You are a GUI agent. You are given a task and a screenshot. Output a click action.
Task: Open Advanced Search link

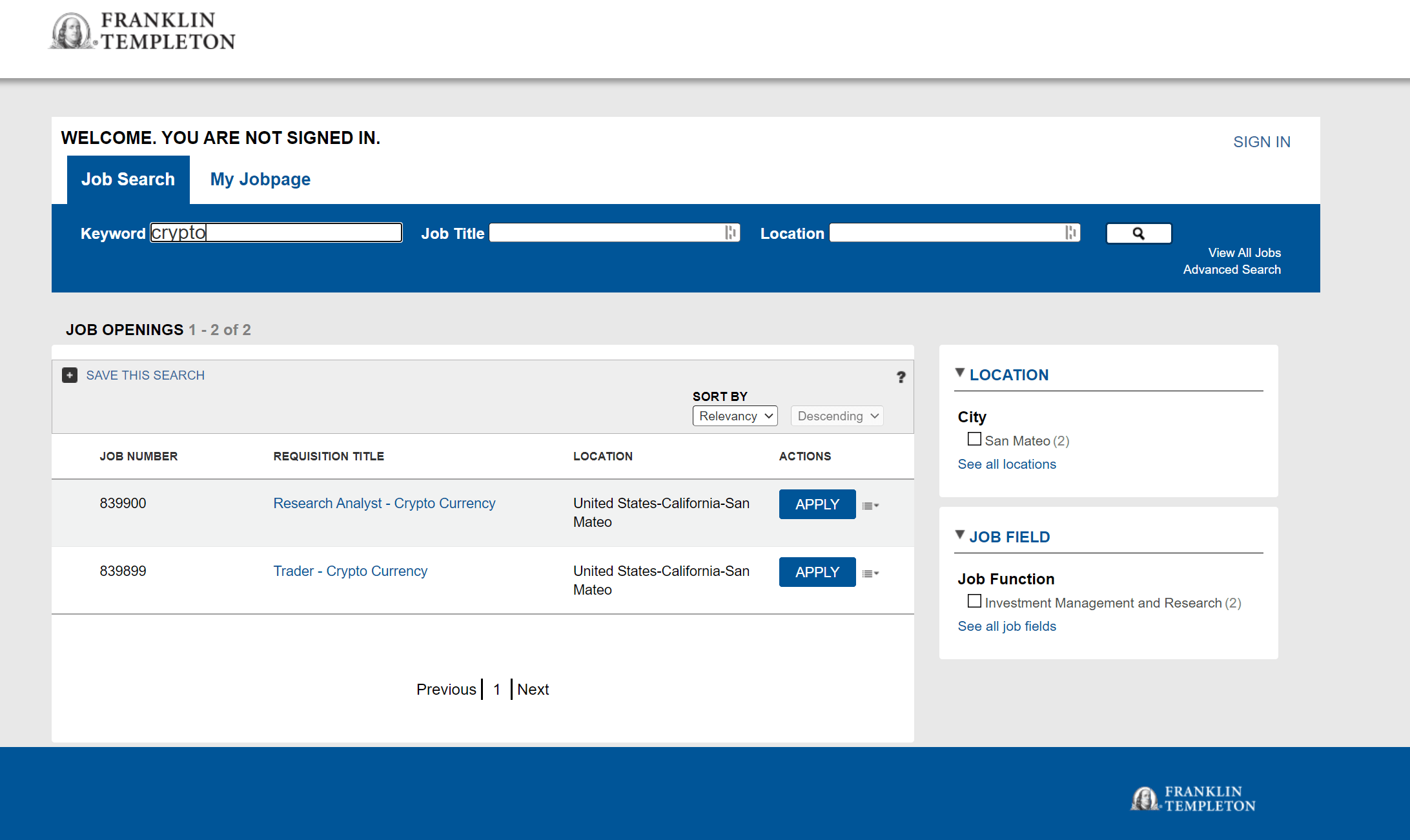tap(1232, 269)
